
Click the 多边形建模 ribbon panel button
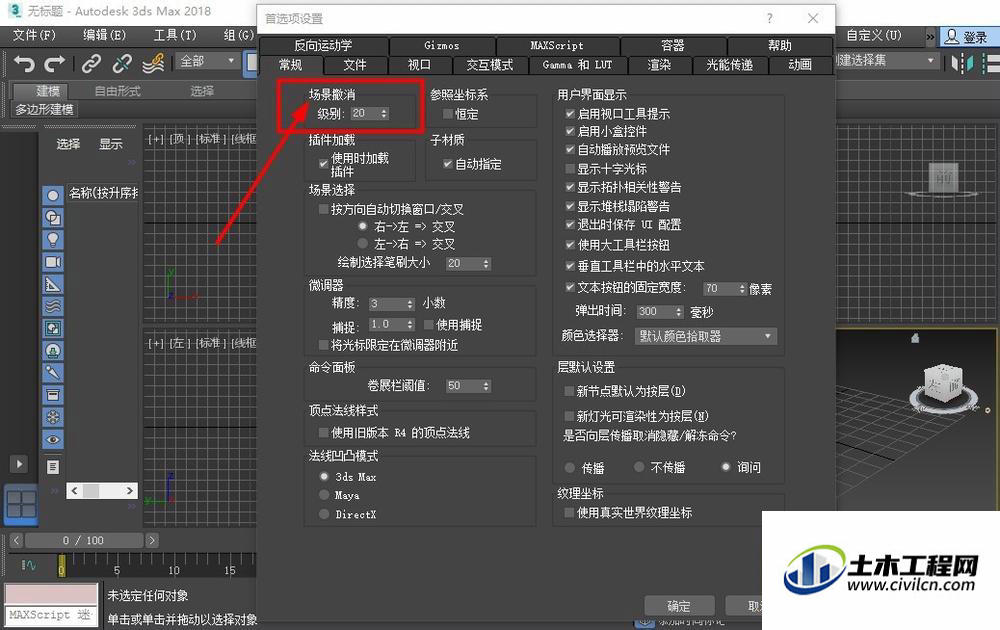tap(44, 110)
